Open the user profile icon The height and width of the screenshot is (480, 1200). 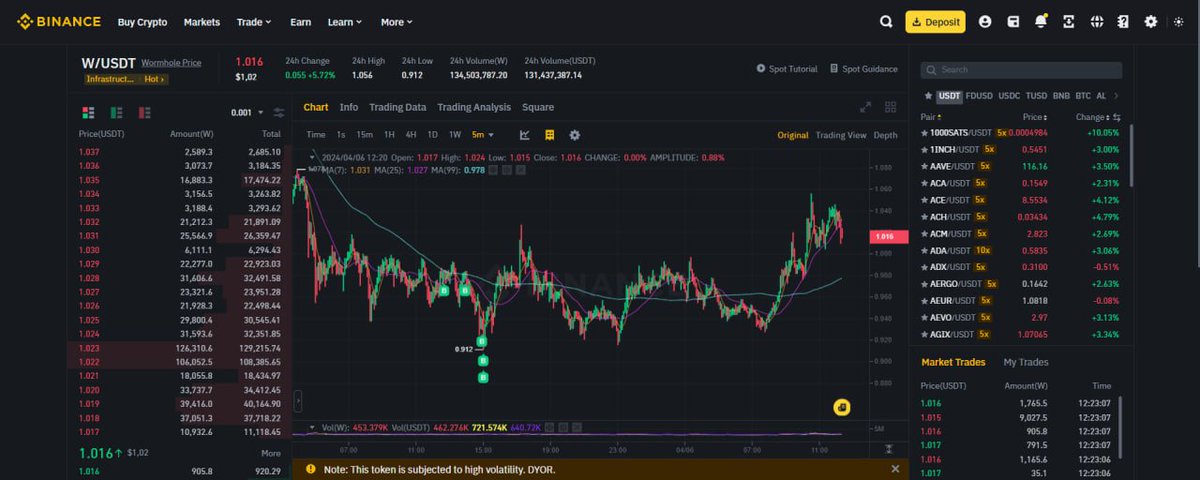[985, 21]
